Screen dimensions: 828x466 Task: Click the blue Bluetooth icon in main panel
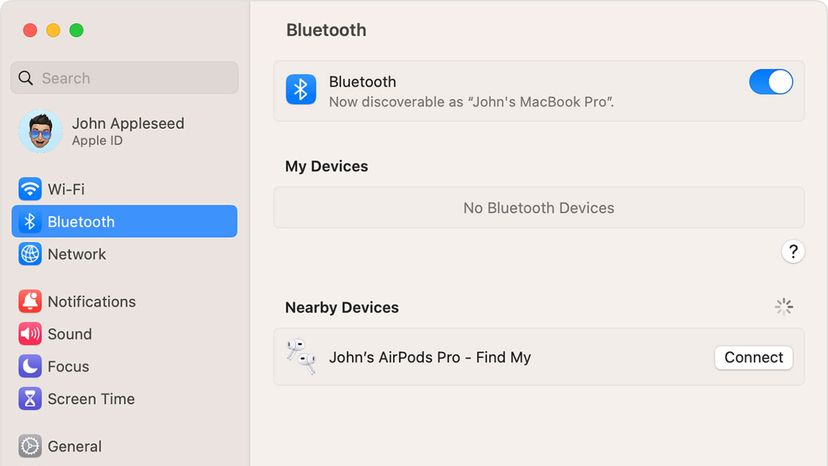click(301, 89)
